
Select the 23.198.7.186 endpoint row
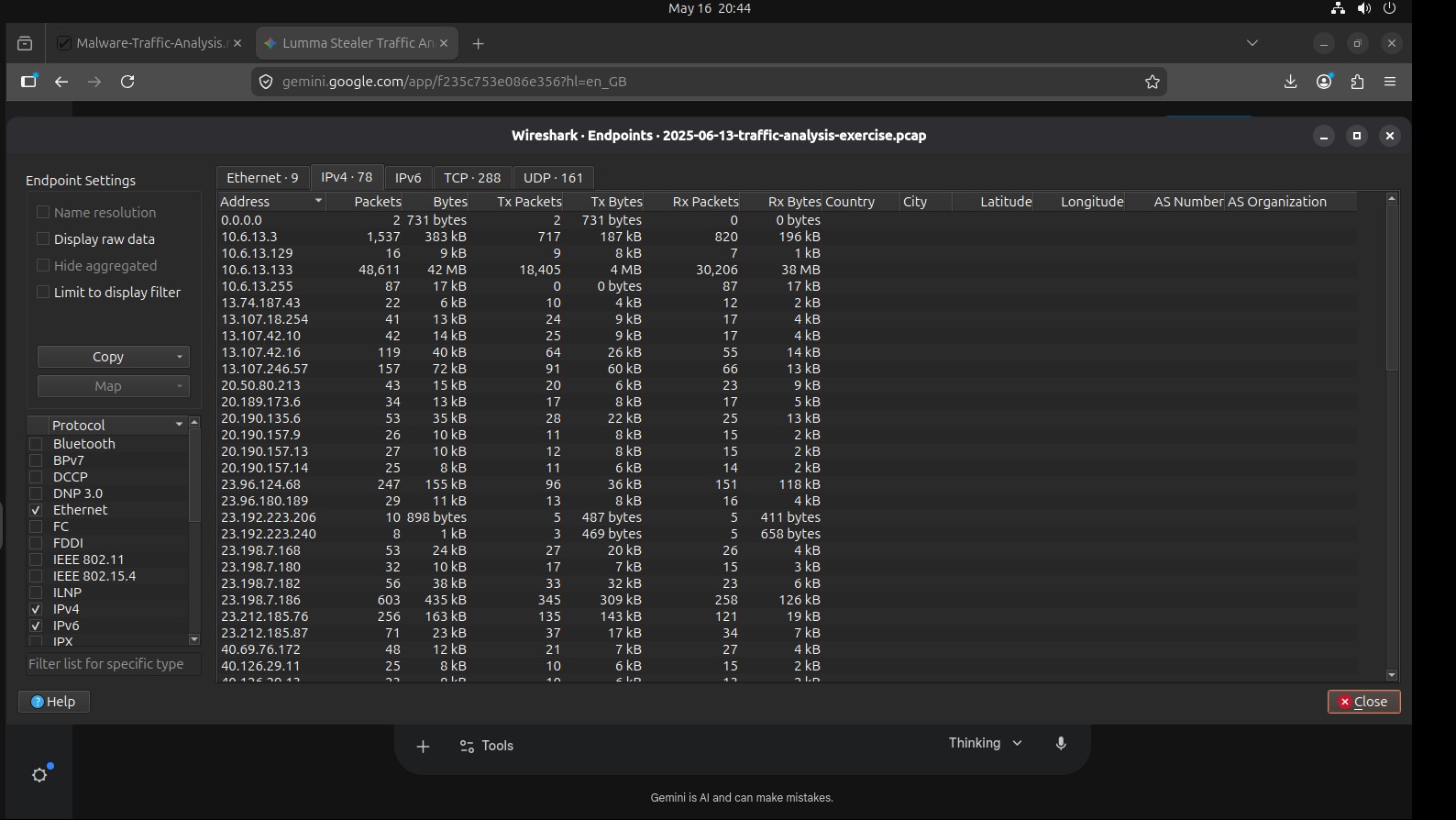coord(787,600)
